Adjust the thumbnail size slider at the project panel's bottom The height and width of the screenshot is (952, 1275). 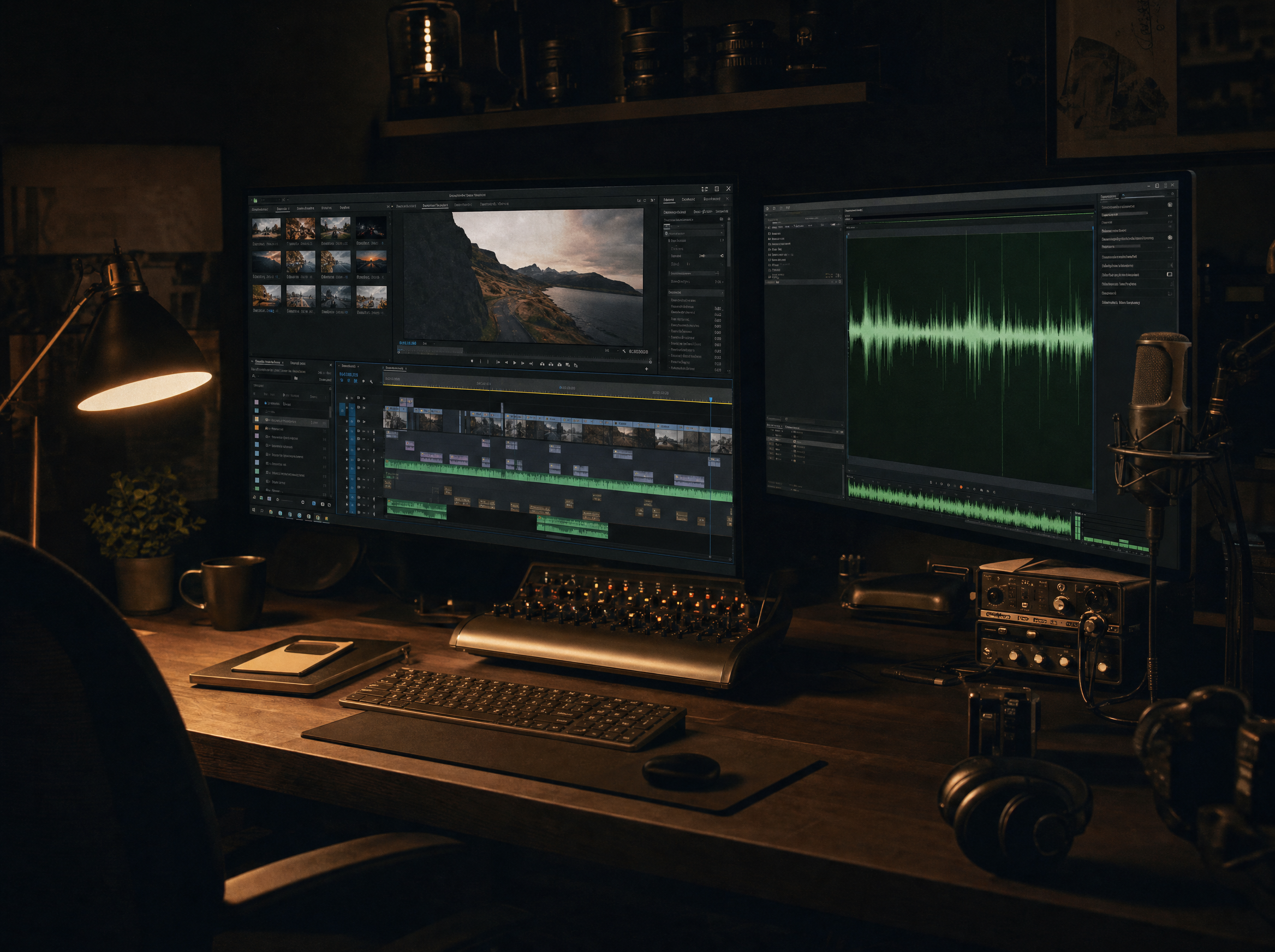288,501
